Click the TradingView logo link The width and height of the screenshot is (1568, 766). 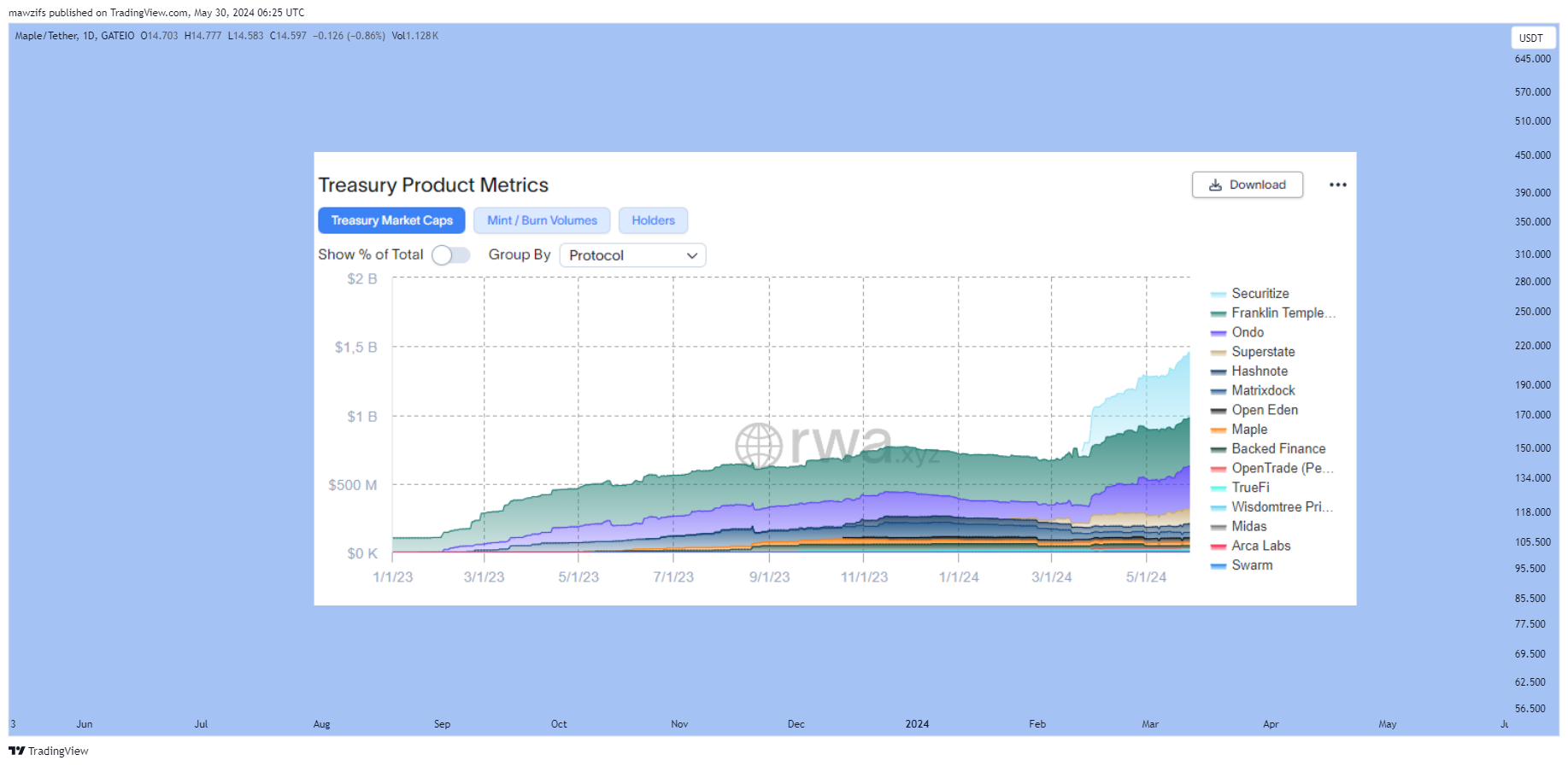49,751
